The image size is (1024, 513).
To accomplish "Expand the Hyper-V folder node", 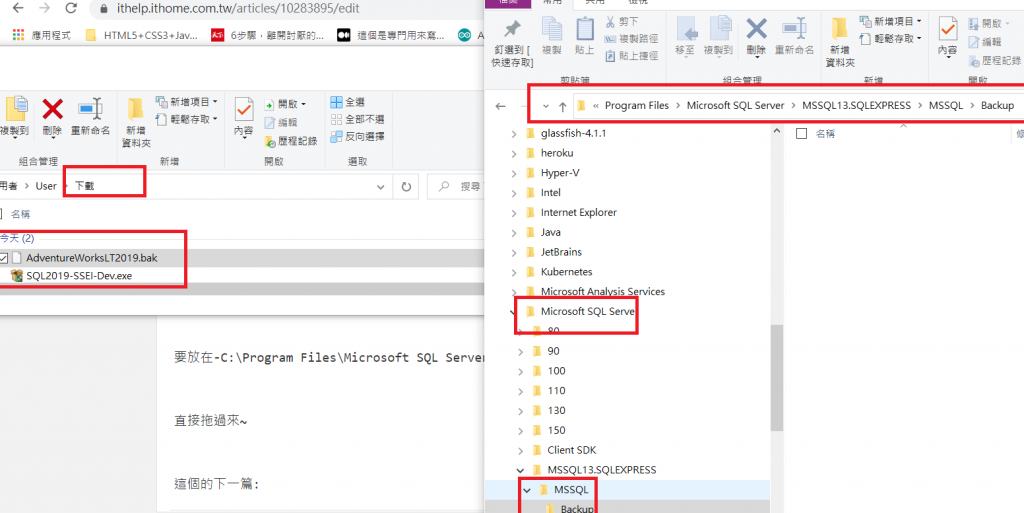I will point(513,173).
